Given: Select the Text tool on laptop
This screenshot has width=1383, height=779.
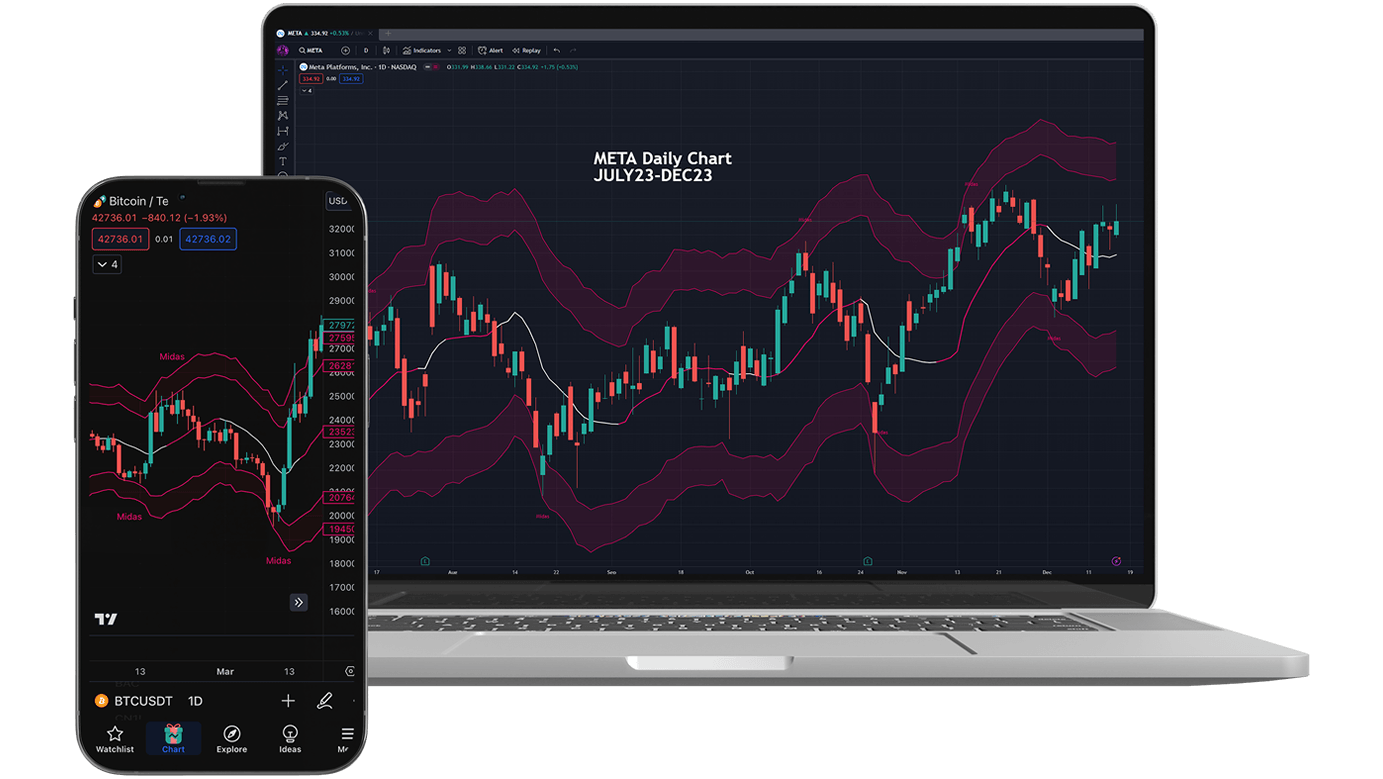Looking at the screenshot, I should (283, 161).
